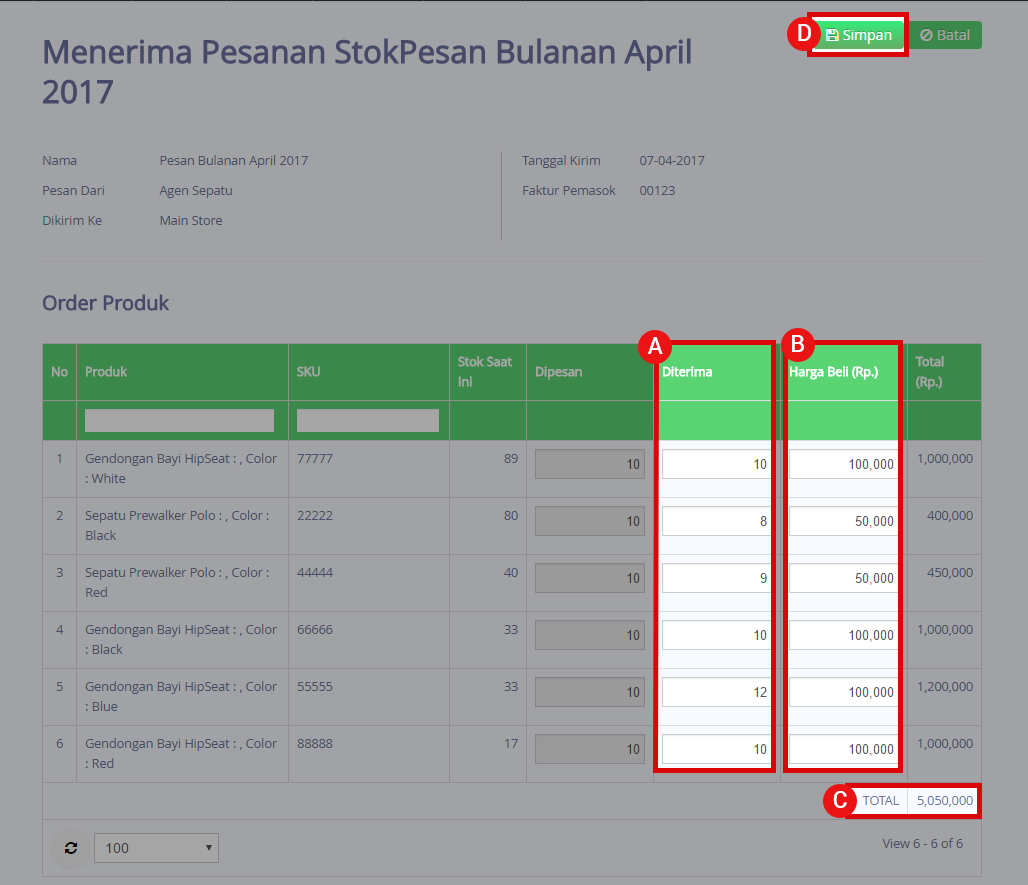Click Diterima field for SKU 55555
Image resolution: width=1028 pixels, height=885 pixels.
pyautogui.click(x=716, y=692)
